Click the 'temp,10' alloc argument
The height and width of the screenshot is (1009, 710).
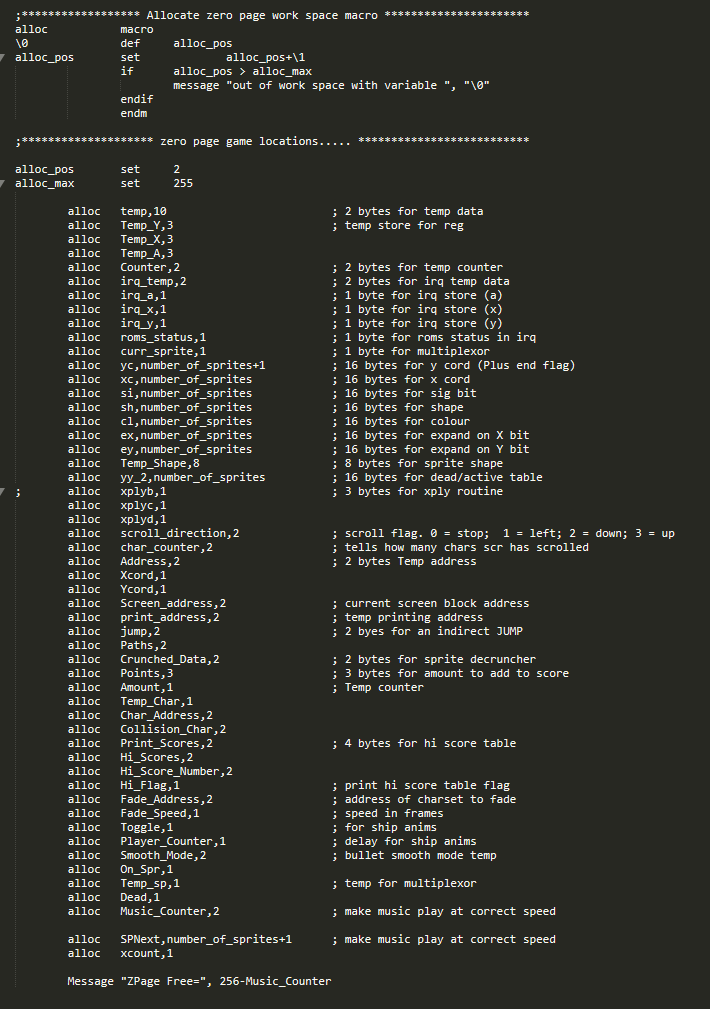143,212
